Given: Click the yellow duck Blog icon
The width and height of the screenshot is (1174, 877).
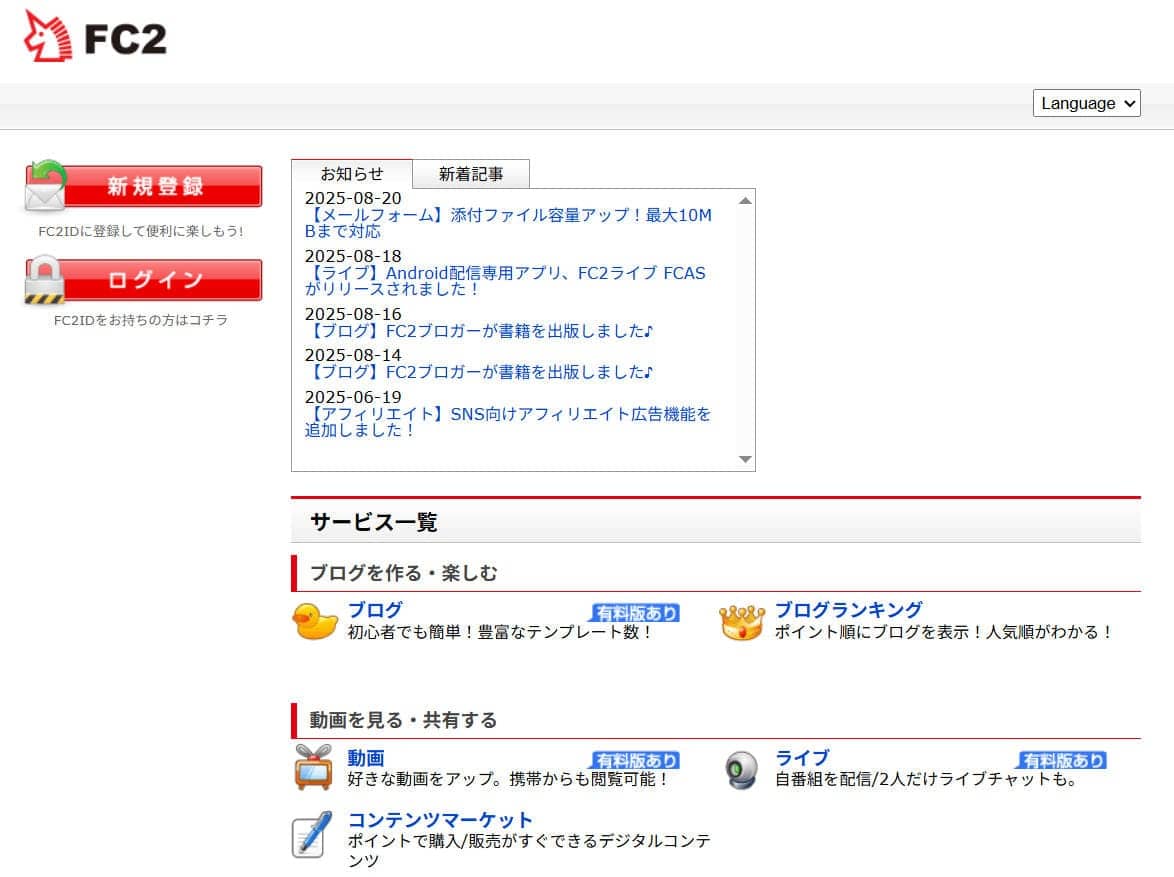Looking at the screenshot, I should [315, 621].
